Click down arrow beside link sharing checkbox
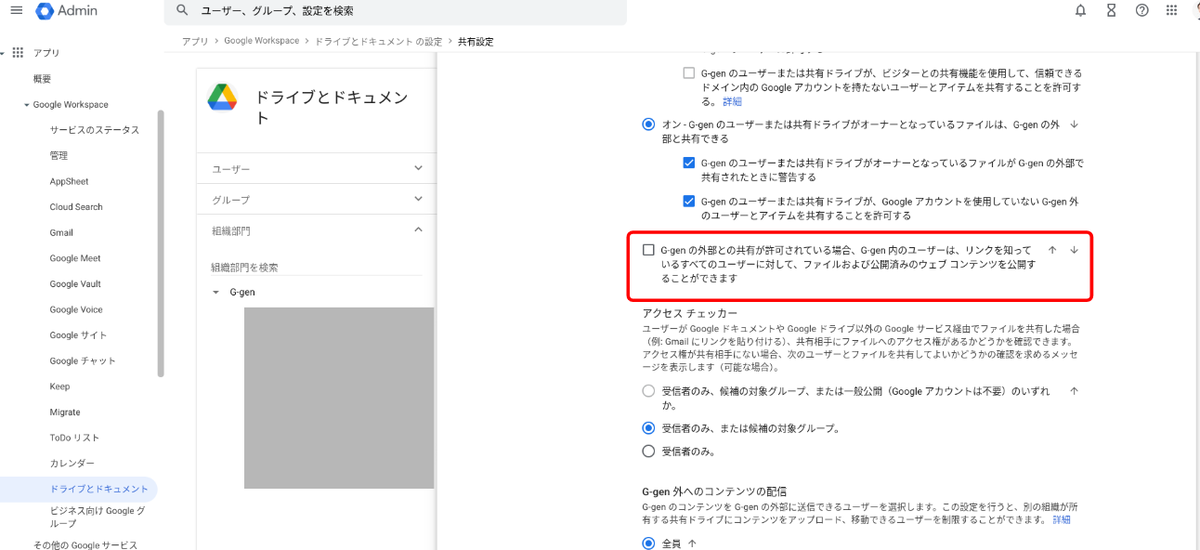1200x550 pixels. [x=1074, y=250]
